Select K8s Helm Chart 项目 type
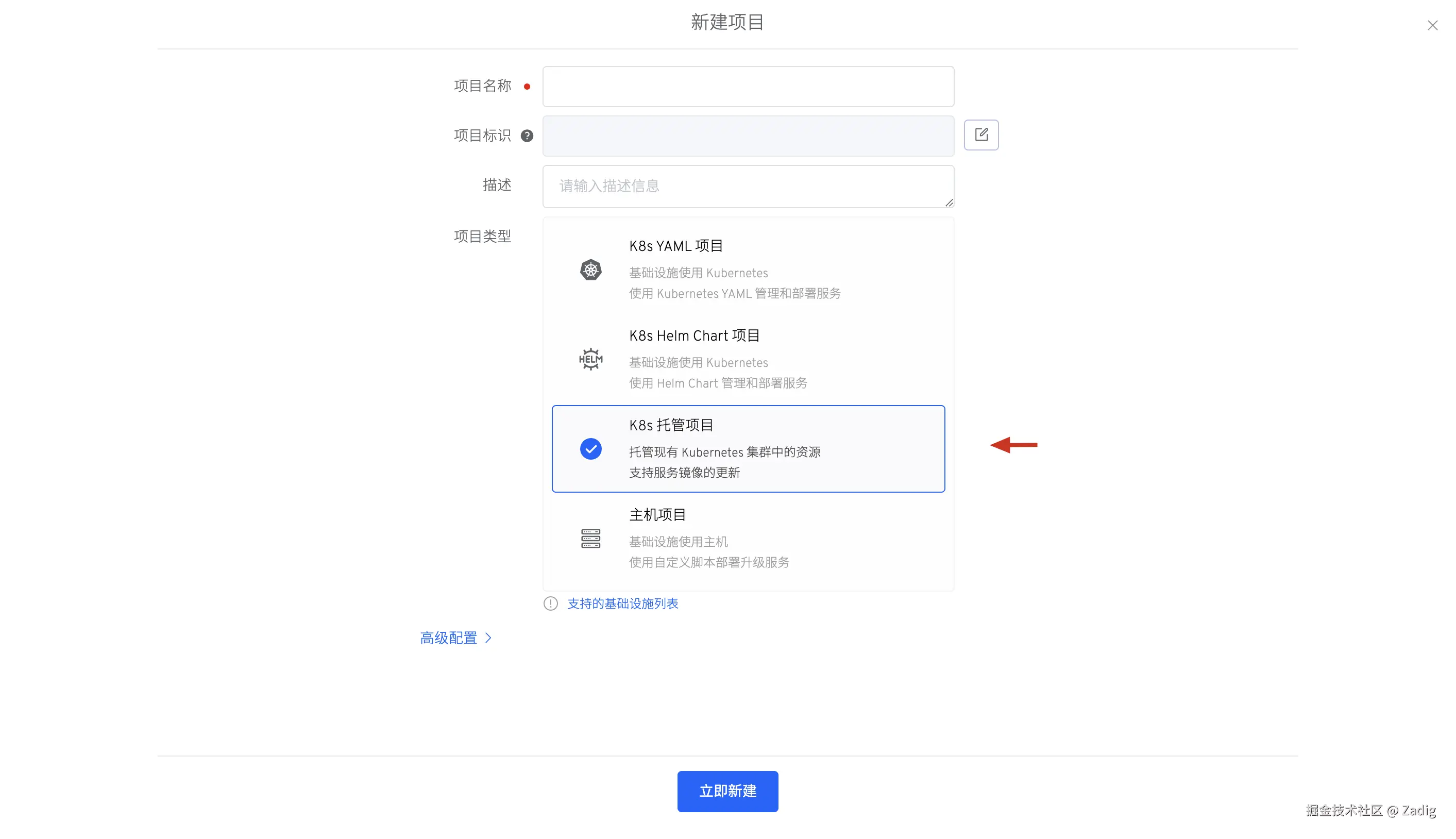The width and height of the screenshot is (1456, 839). click(x=748, y=358)
